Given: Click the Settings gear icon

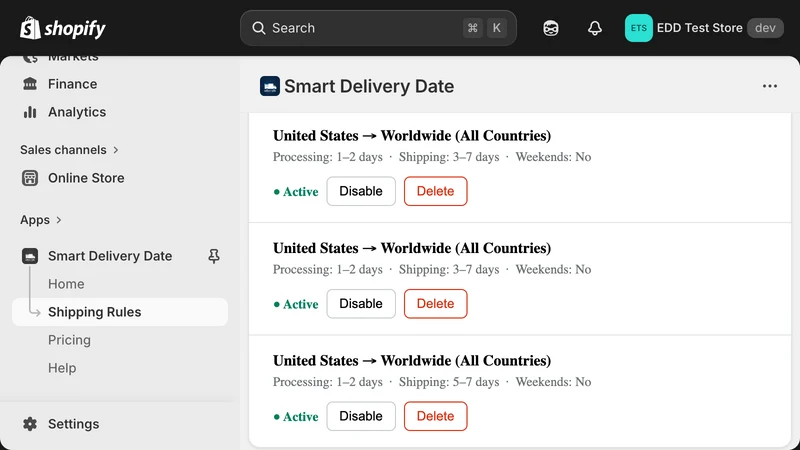Looking at the screenshot, I should pos(30,424).
